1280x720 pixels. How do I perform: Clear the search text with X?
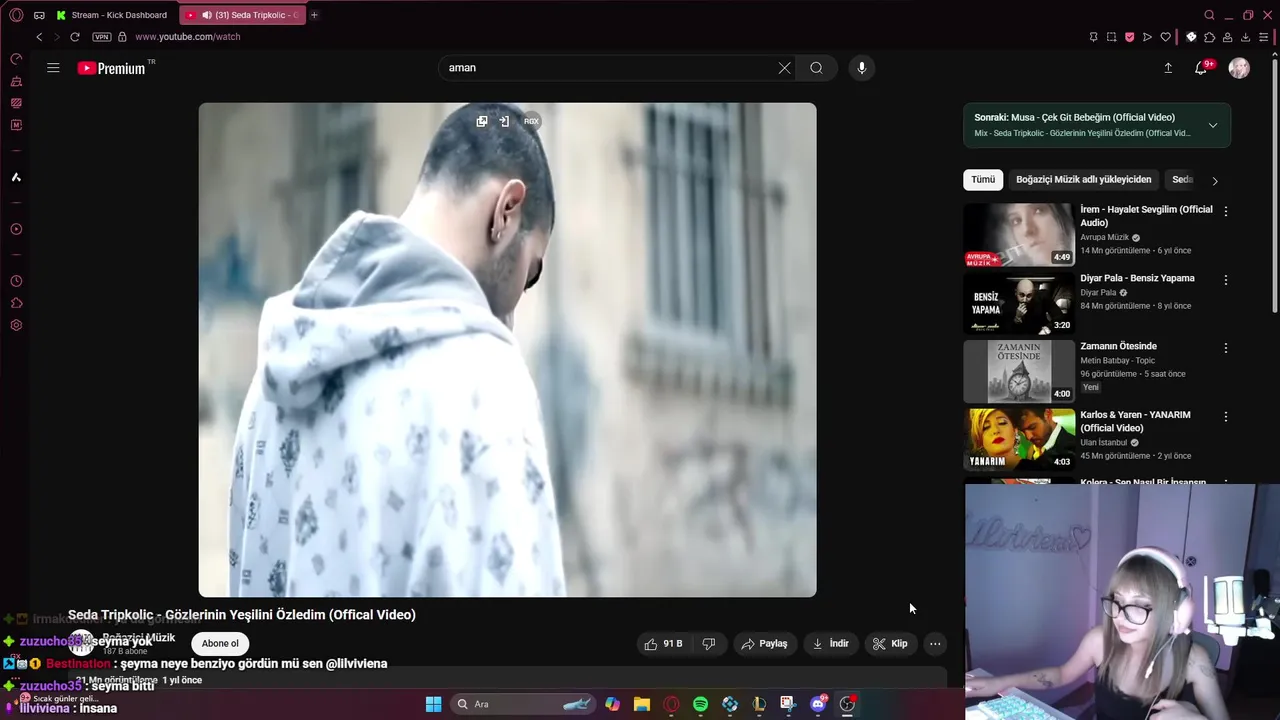pyautogui.click(x=784, y=68)
